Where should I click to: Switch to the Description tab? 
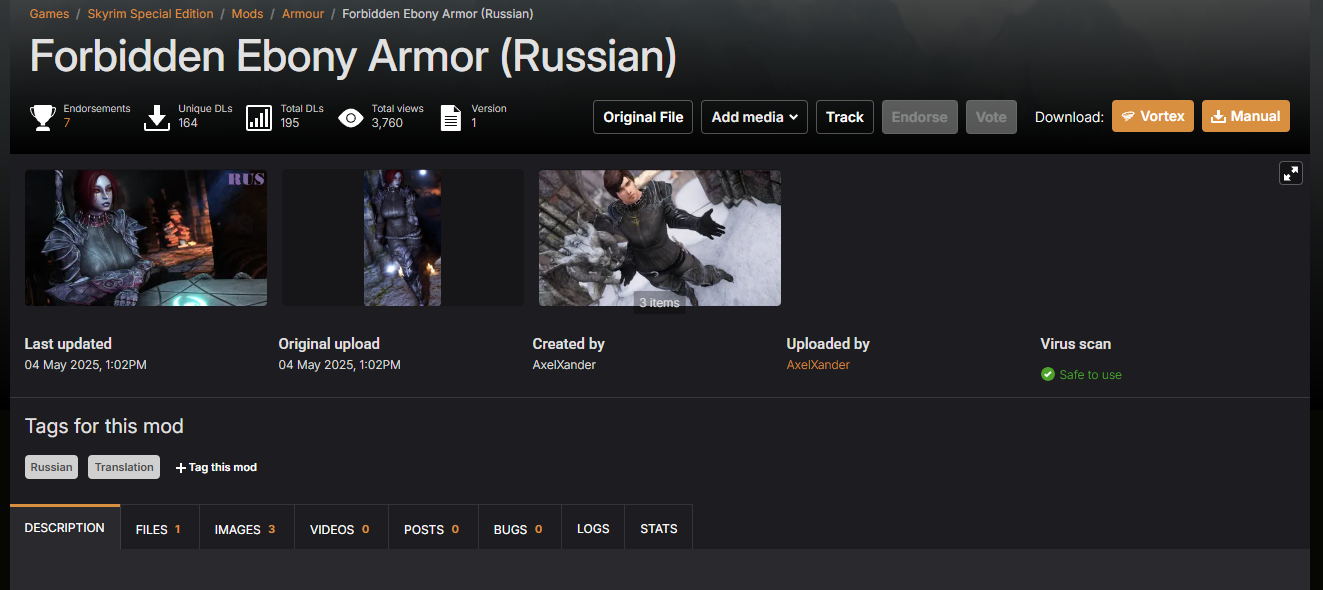(65, 528)
